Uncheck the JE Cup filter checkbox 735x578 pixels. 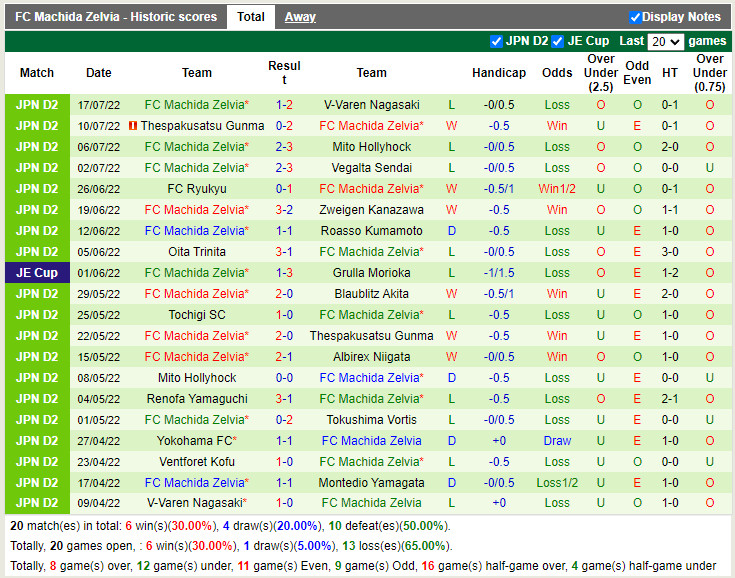[557, 41]
